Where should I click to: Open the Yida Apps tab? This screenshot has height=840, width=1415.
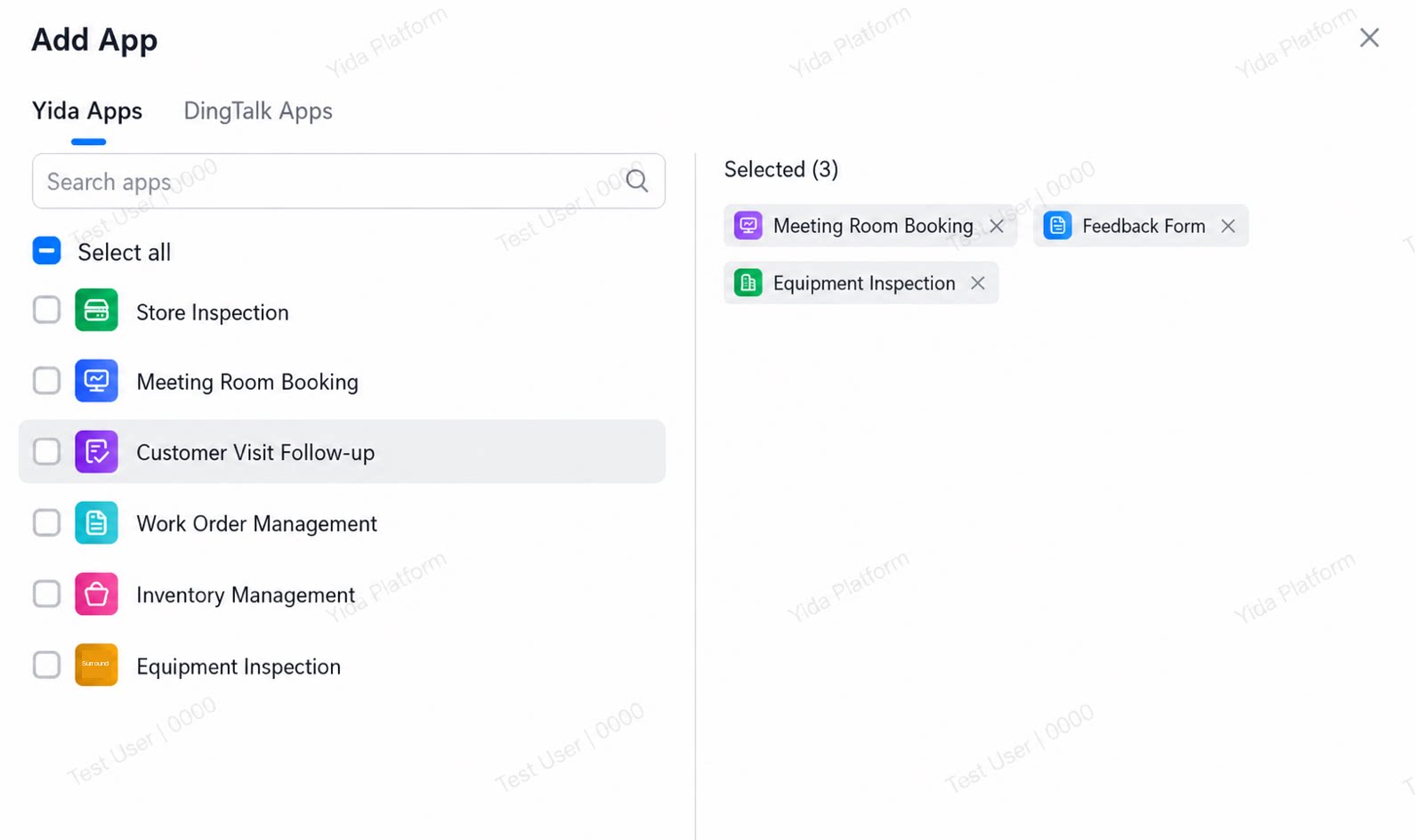point(87,111)
